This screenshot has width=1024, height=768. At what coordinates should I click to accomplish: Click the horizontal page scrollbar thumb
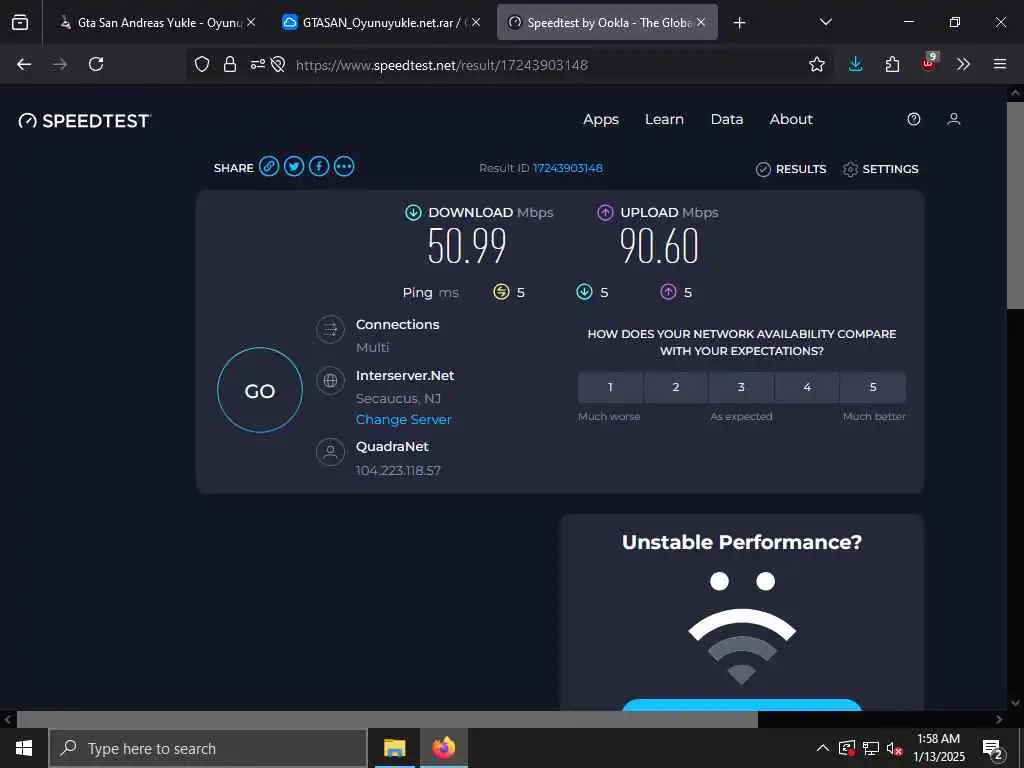point(387,720)
